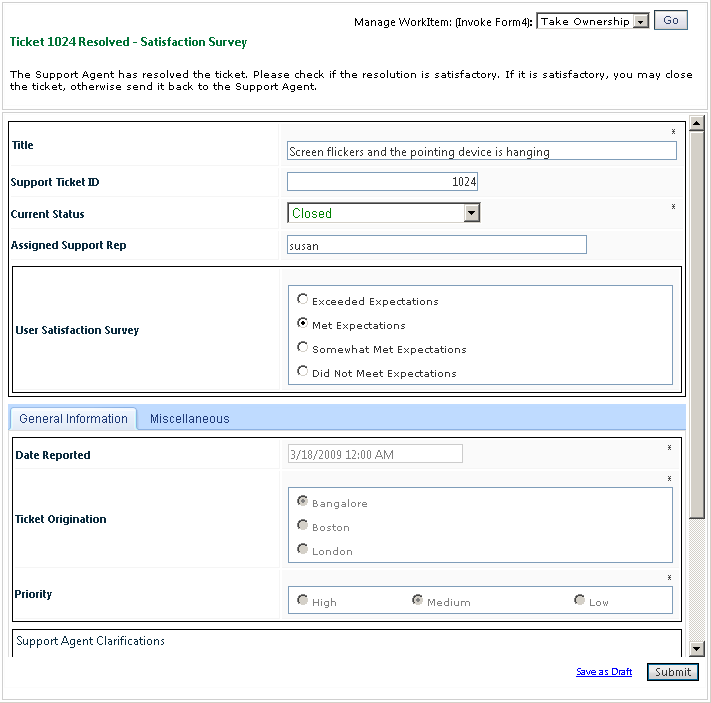This screenshot has width=711, height=703.
Task: Select Exceeded Expectations radio button
Action: pos(303,299)
